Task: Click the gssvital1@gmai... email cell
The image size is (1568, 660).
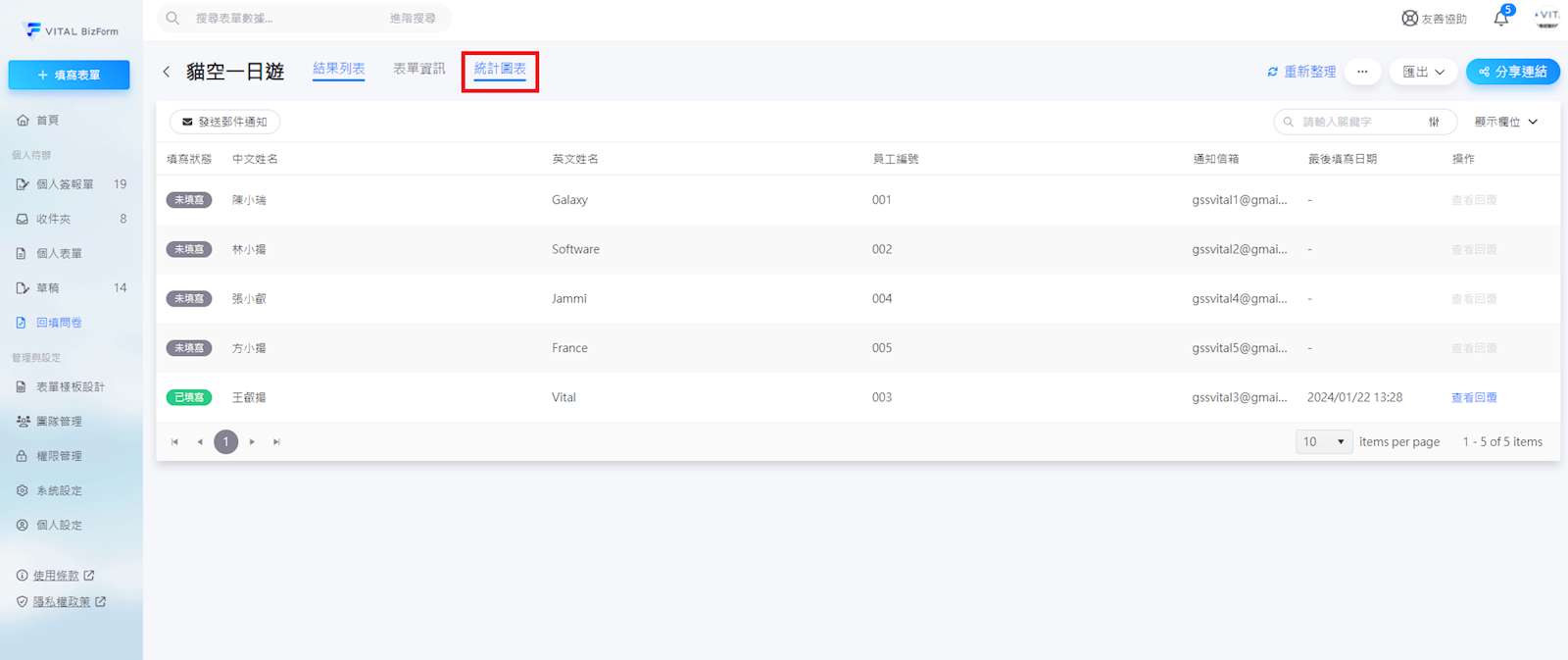Action: tap(1240, 200)
